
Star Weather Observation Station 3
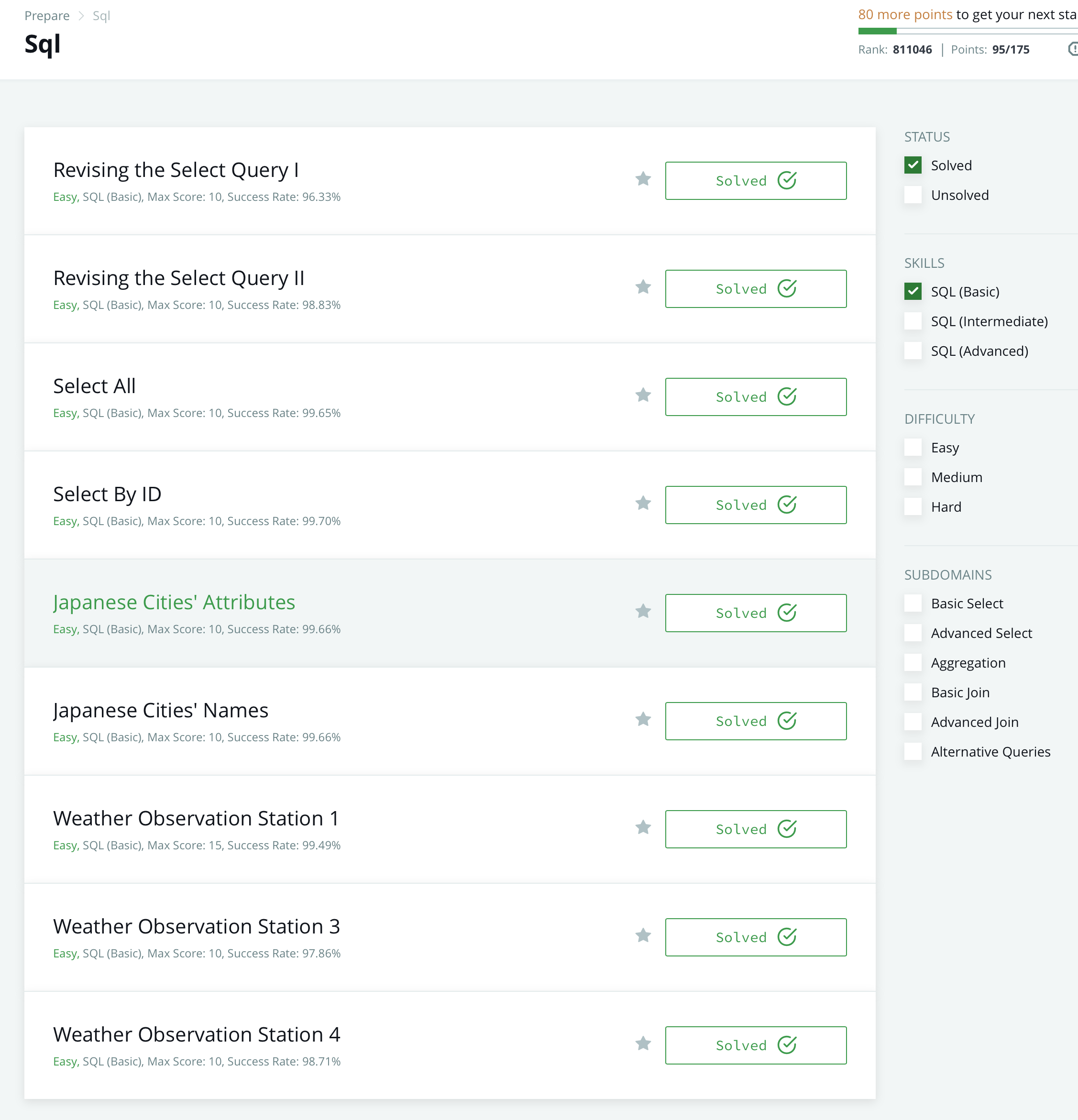pyautogui.click(x=643, y=935)
